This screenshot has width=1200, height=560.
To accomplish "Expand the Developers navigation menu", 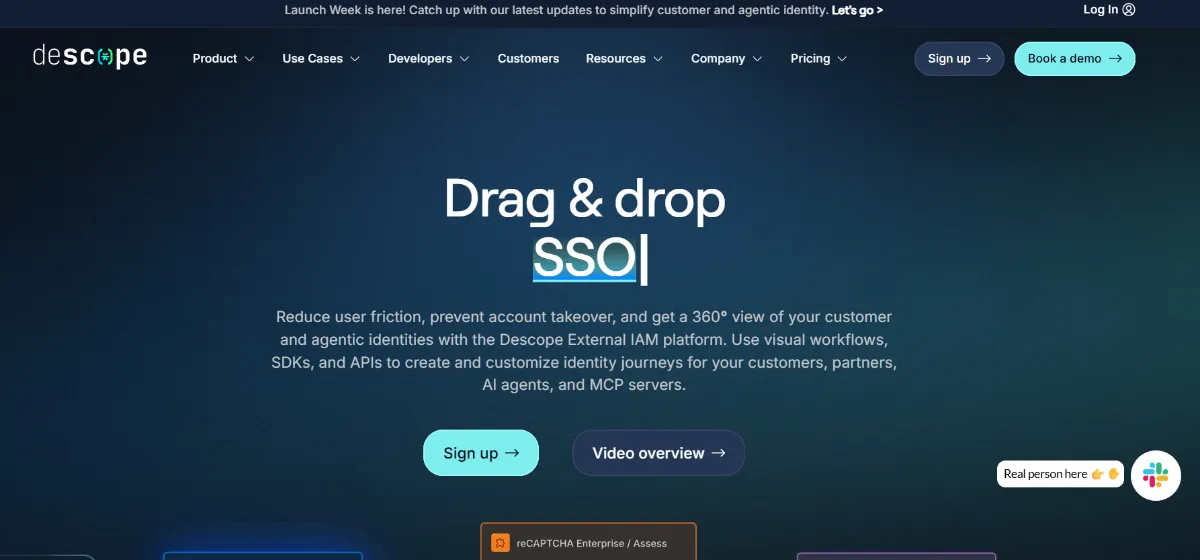I will (428, 59).
